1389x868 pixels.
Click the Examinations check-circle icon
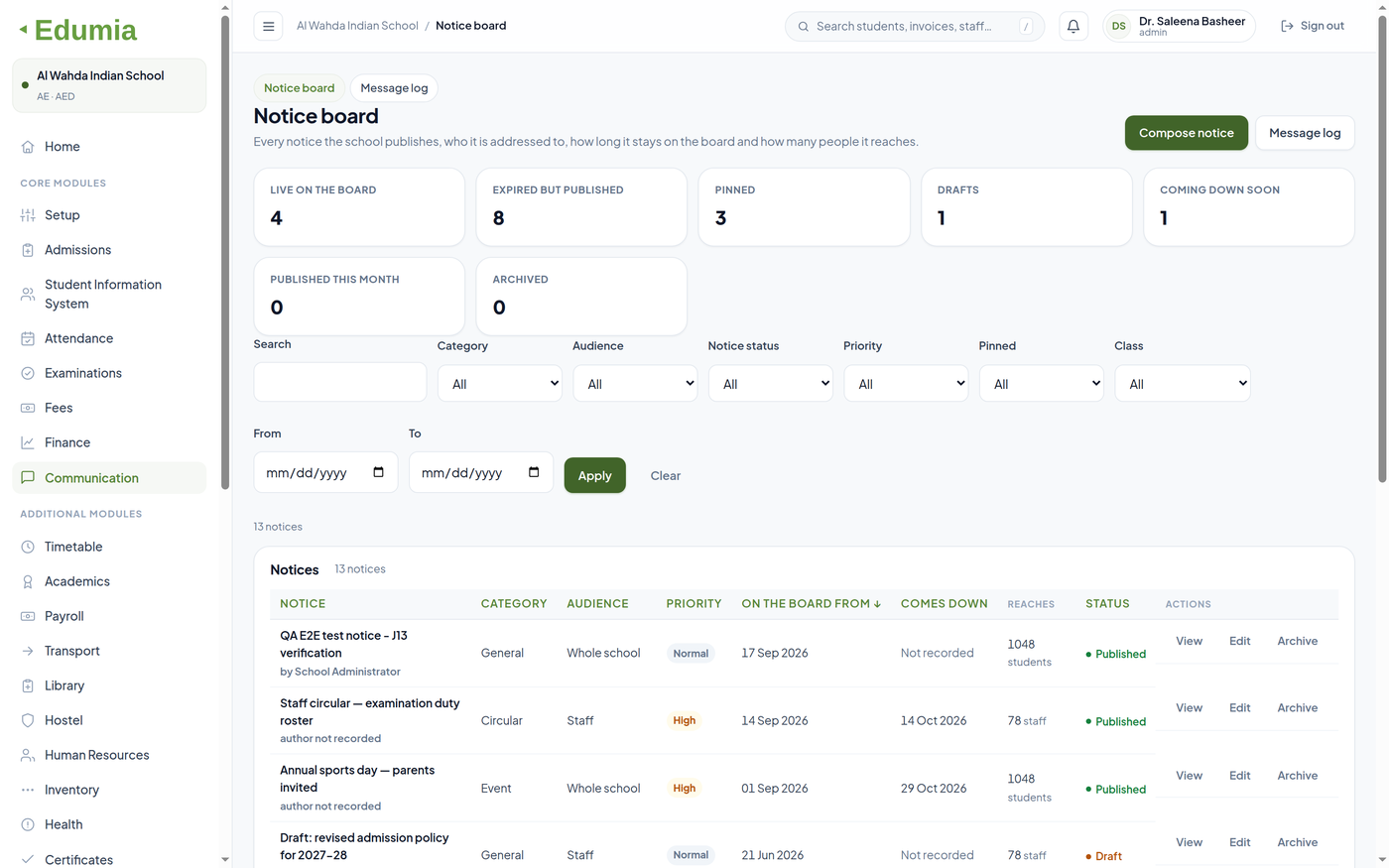pos(28,373)
